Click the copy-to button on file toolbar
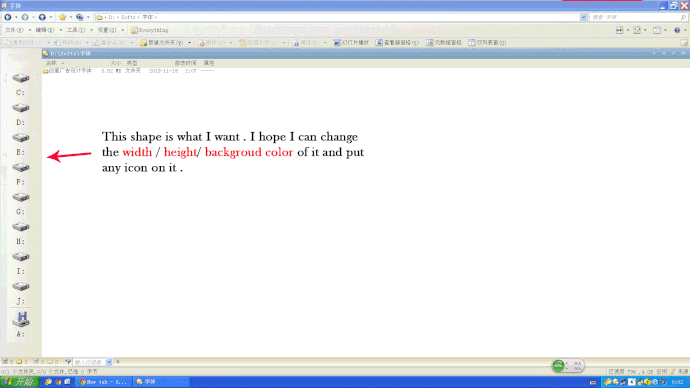 [24, 43]
